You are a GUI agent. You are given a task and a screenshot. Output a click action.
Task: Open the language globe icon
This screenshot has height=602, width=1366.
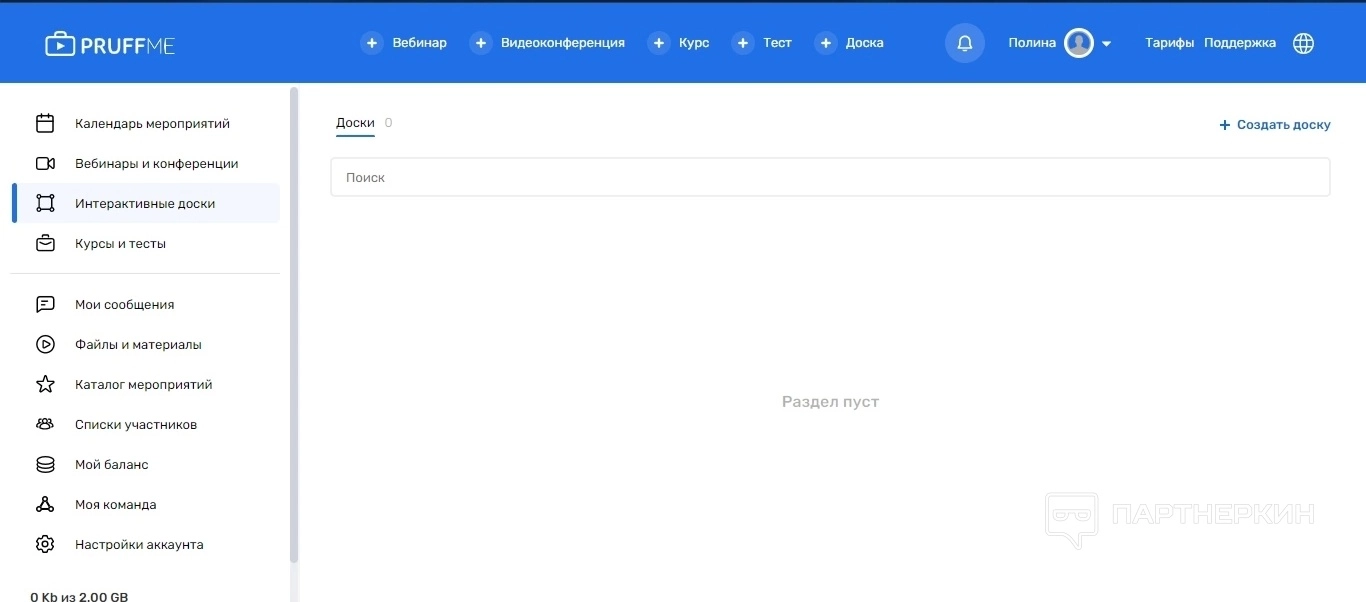pyautogui.click(x=1303, y=43)
